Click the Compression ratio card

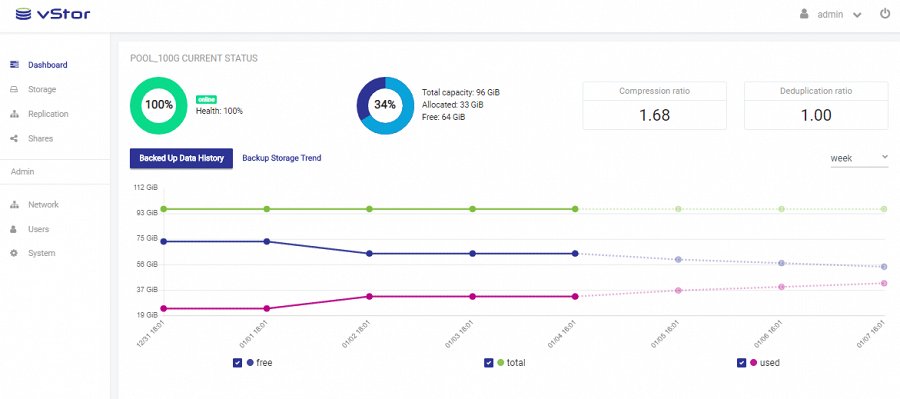pos(655,106)
